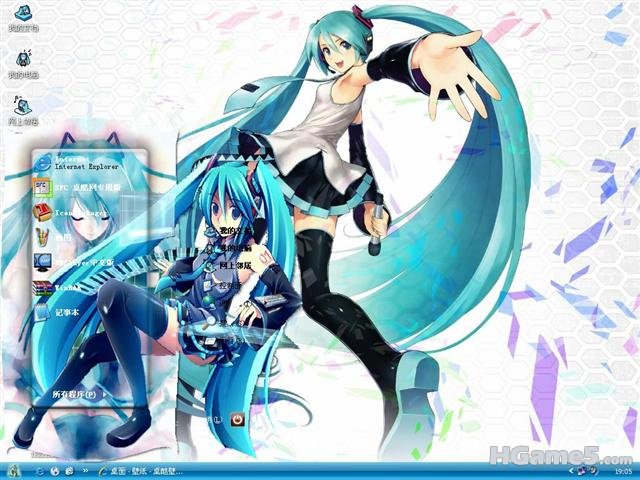Image resolution: width=640 pixels, height=480 pixels.
Task: Open the 我的文档 desktop icon
Action: (x=23, y=18)
